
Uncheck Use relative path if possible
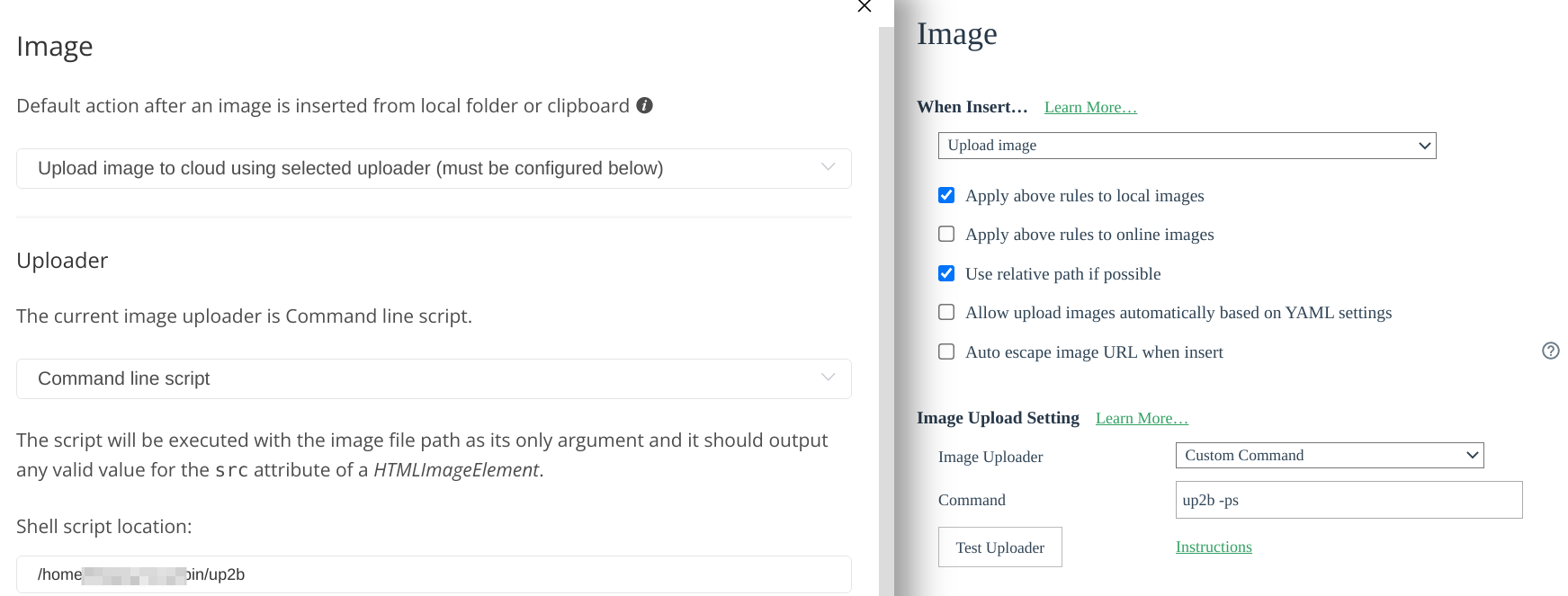click(945, 273)
